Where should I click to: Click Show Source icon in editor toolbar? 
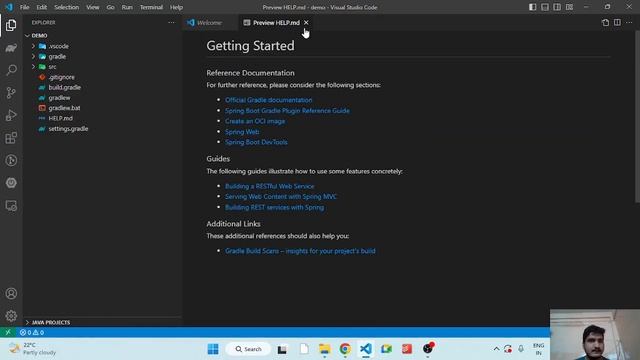tap(605, 23)
